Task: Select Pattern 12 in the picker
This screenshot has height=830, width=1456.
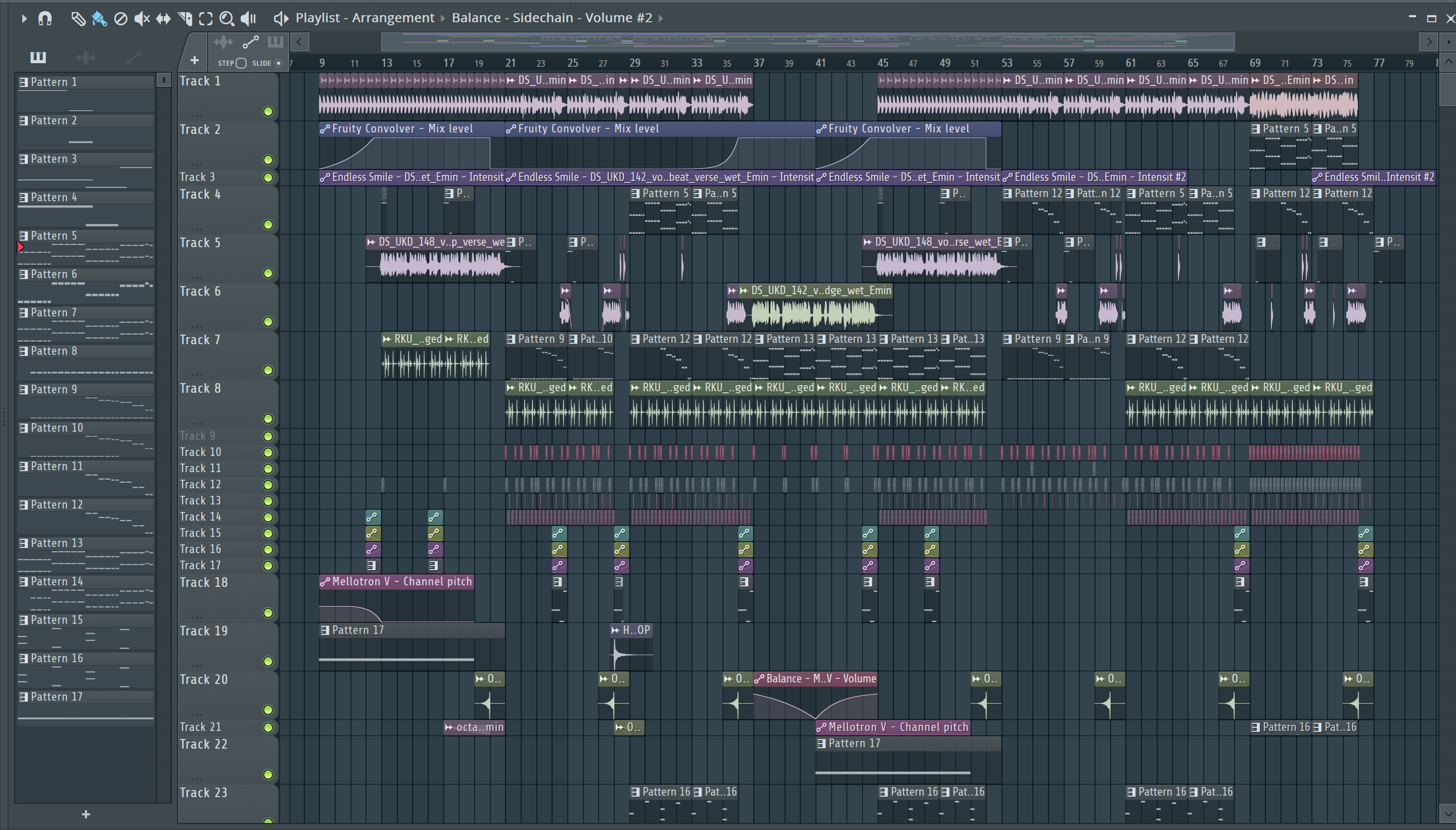Action: pyautogui.click(x=85, y=505)
